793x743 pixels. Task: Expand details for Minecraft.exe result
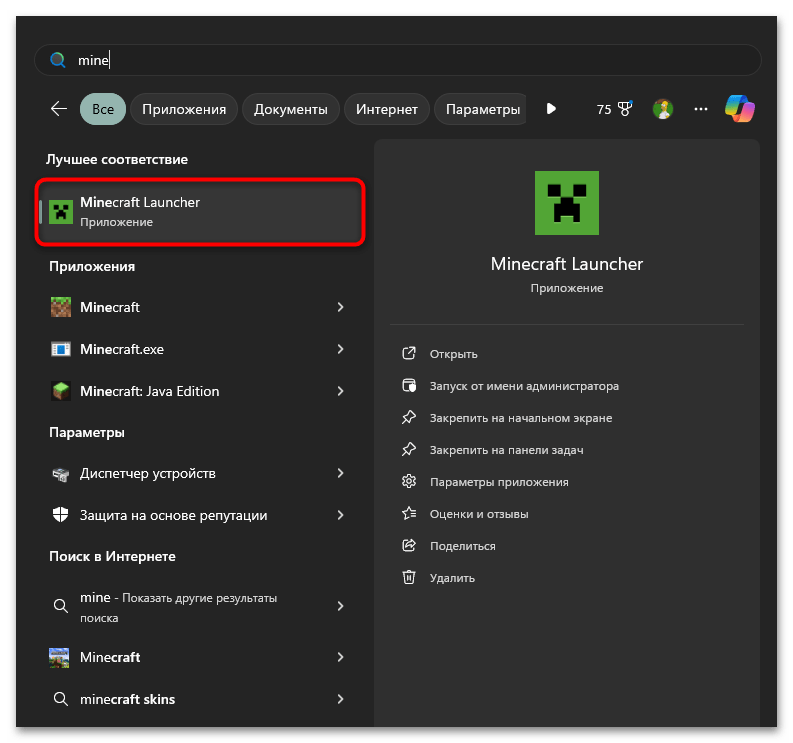click(340, 349)
